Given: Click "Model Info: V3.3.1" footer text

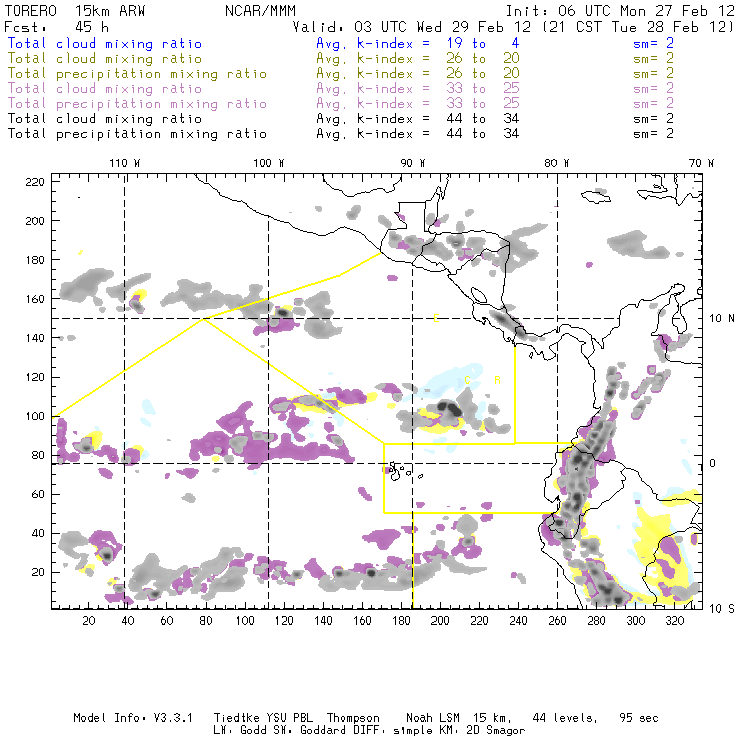Looking at the screenshot, I should (133, 718).
